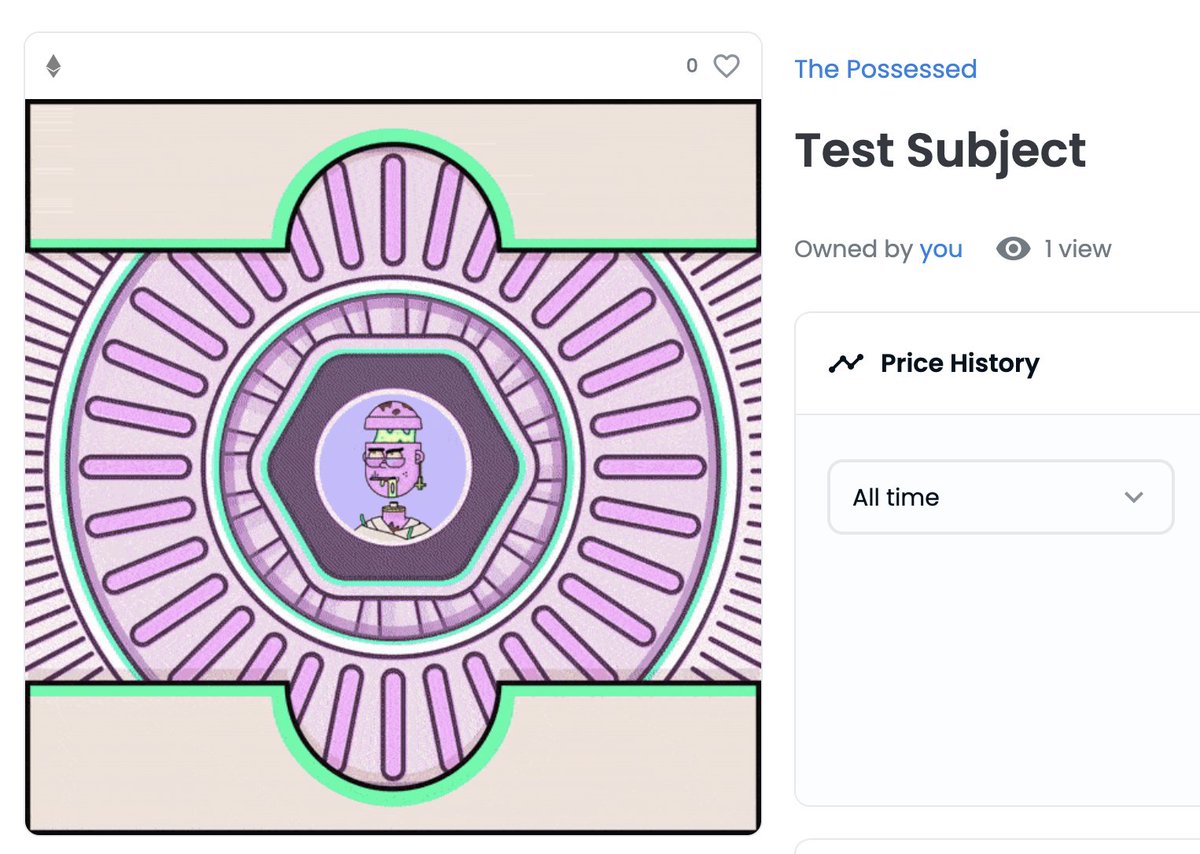Image resolution: width=1200 pixels, height=854 pixels.
Task: Click the Ethereum logo icon
Action: point(54,67)
